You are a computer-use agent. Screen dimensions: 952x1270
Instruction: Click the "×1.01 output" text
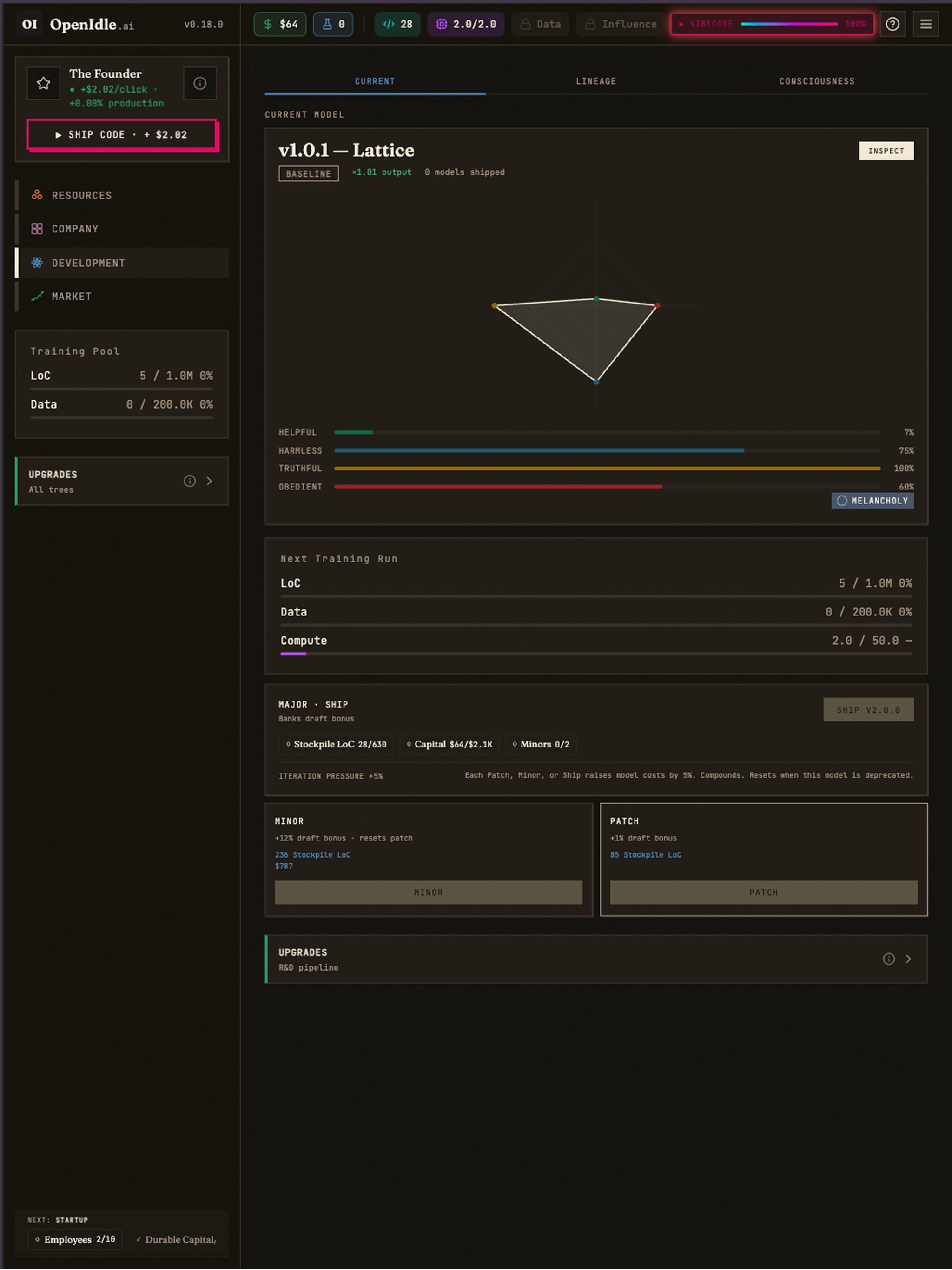click(381, 172)
